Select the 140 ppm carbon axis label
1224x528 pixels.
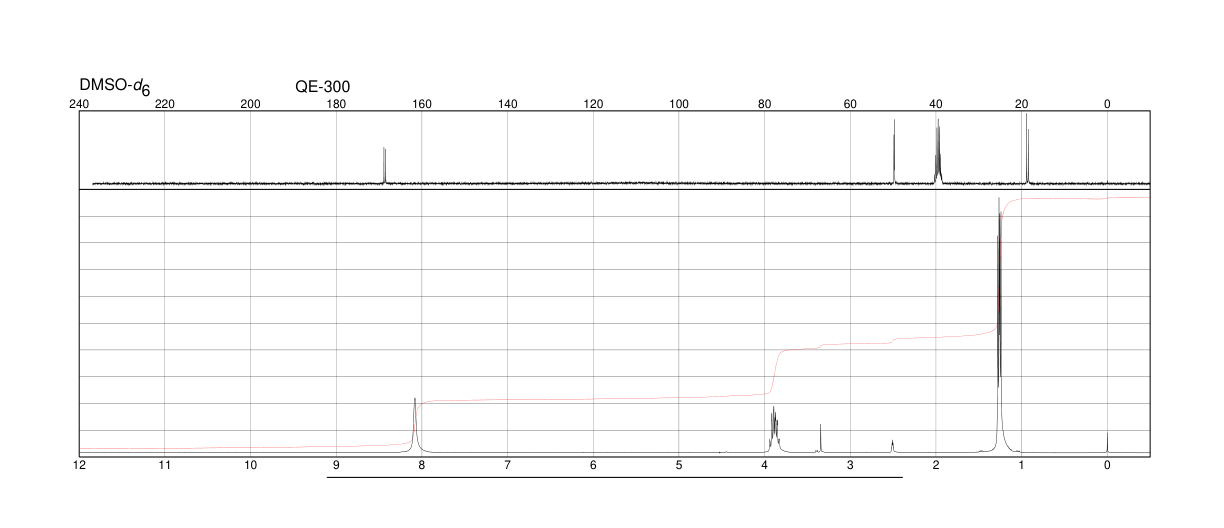(x=507, y=104)
